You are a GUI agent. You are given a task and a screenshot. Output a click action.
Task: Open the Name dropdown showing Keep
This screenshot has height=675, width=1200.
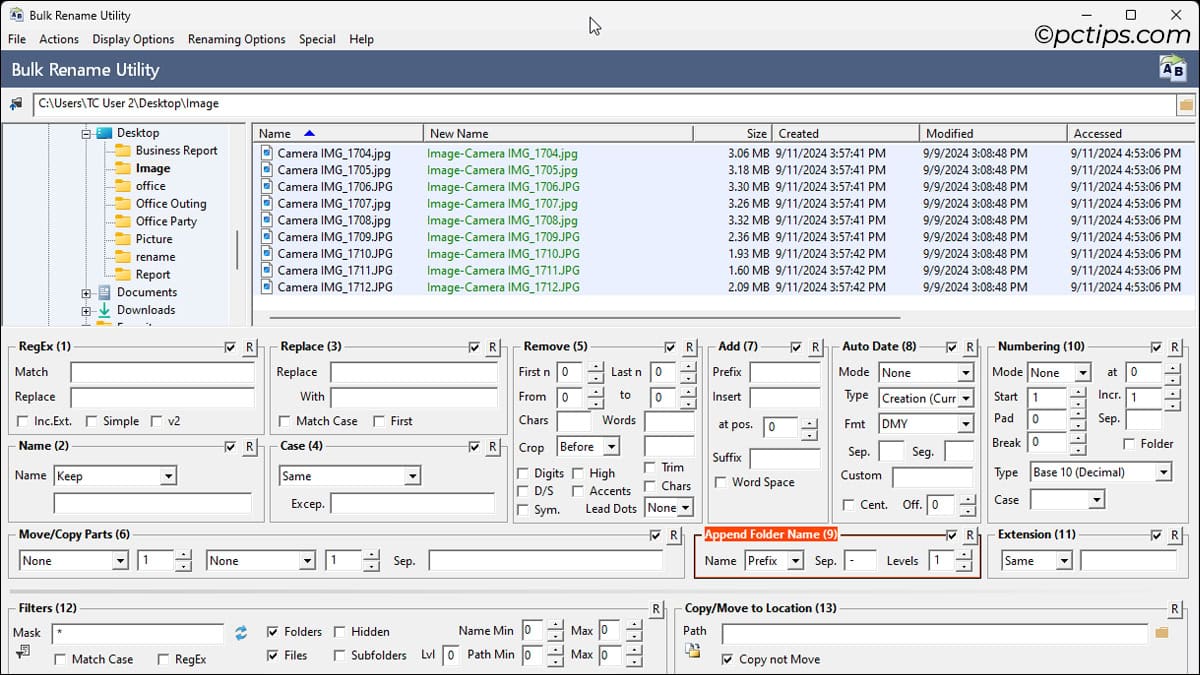115,476
